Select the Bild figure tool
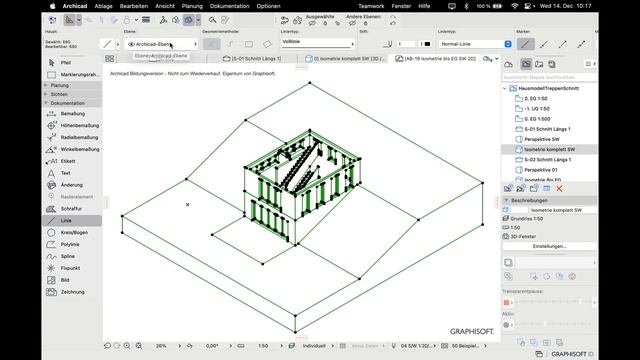Image resolution: width=640 pixels, height=360 pixels. click(72, 280)
